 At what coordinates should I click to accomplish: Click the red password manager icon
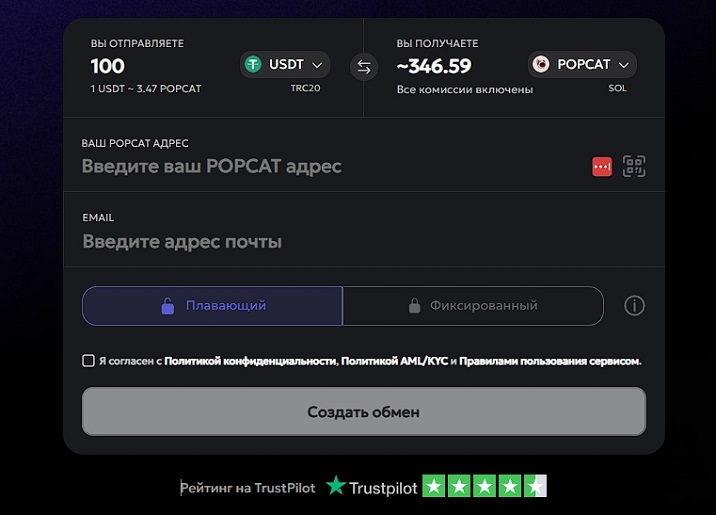[602, 166]
